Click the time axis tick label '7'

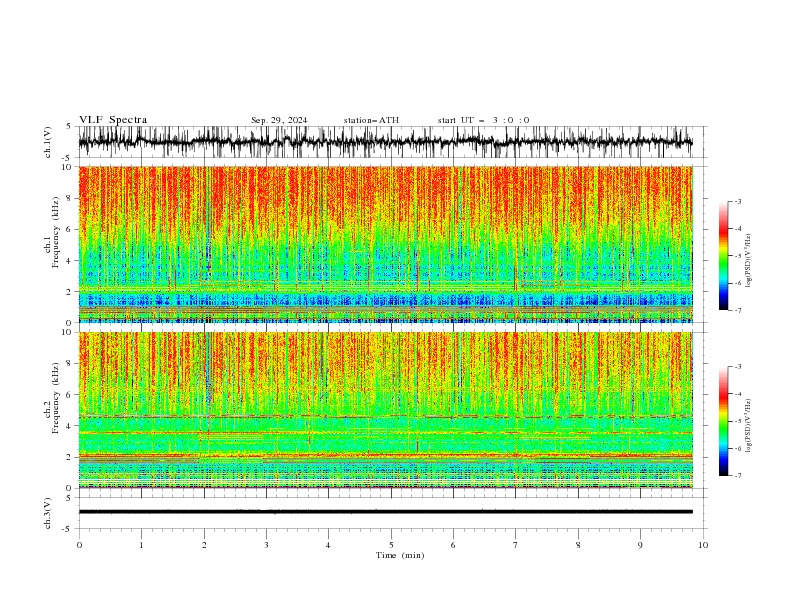[516, 545]
